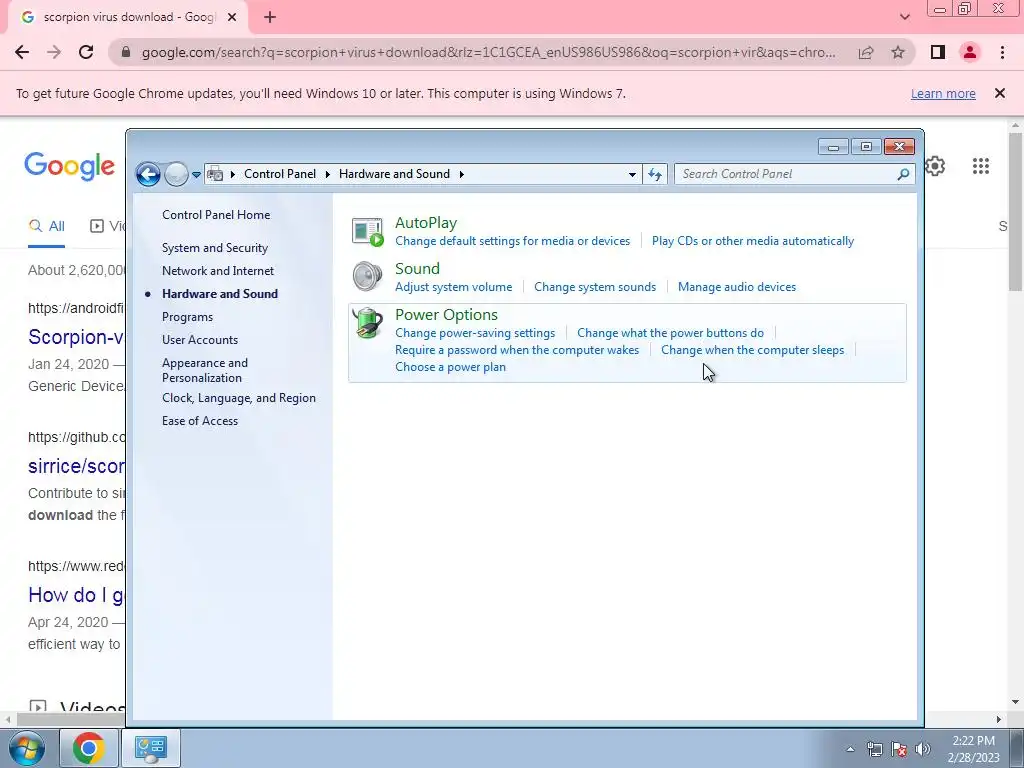This screenshot has width=1024, height=768.
Task: Open Google settings gear icon
Action: [935, 166]
